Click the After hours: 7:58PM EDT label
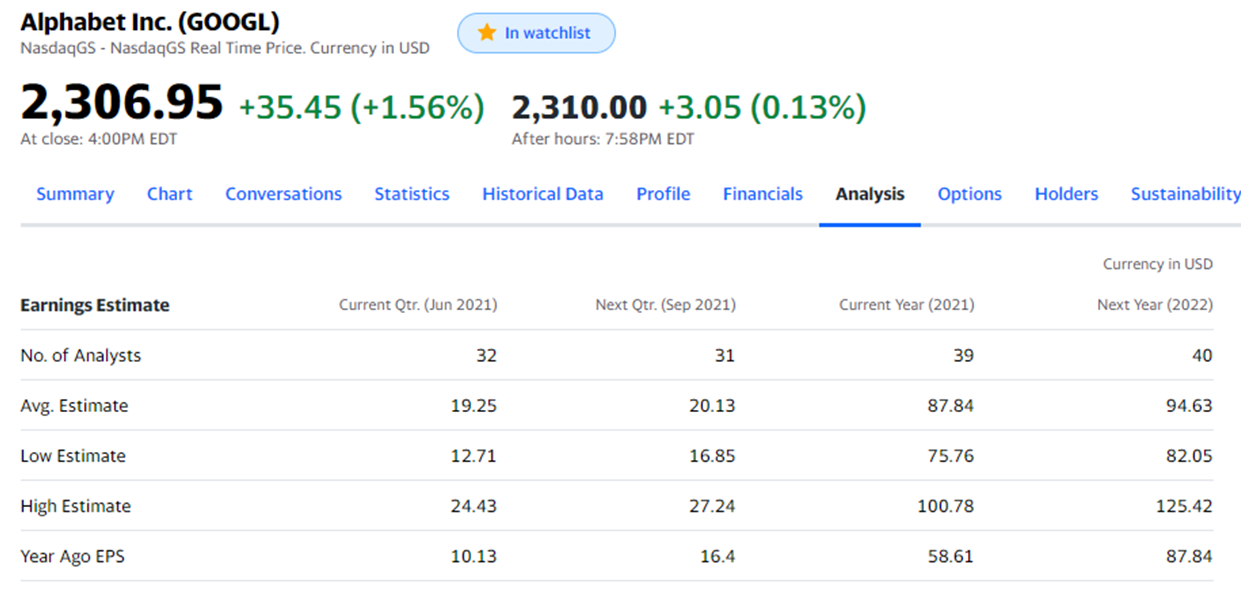This screenshot has height=597, width=1242. 603,139
